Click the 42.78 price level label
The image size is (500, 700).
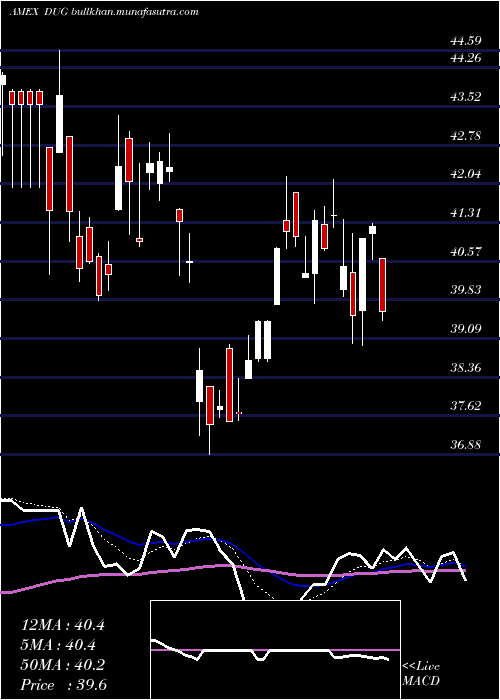click(x=466, y=135)
